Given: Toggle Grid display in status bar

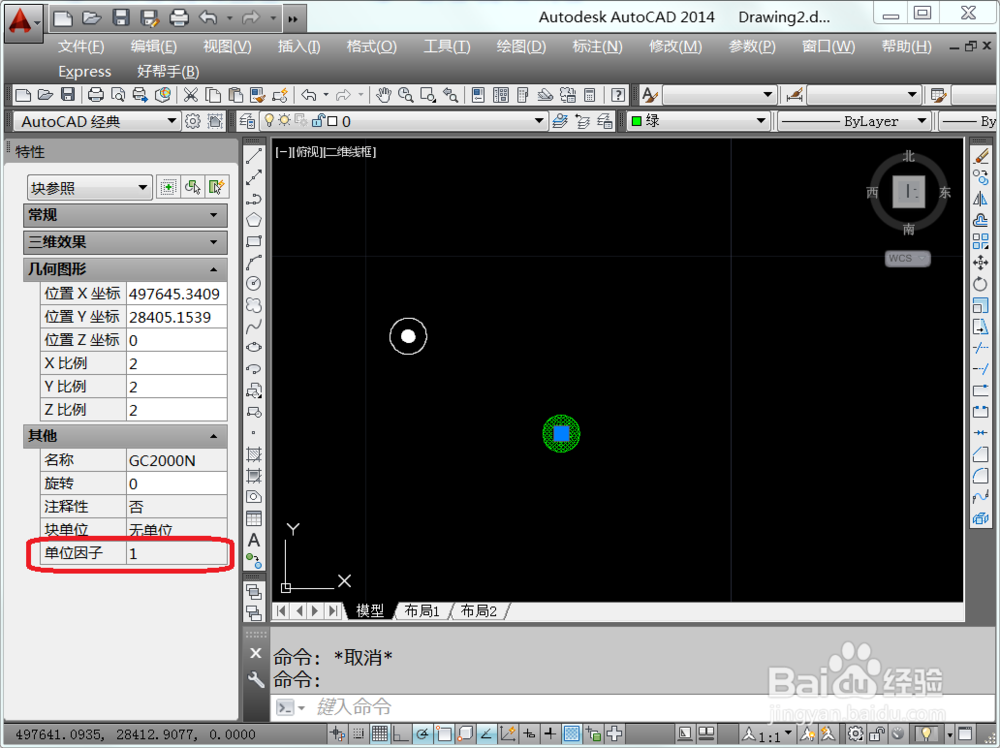Looking at the screenshot, I should [380, 734].
